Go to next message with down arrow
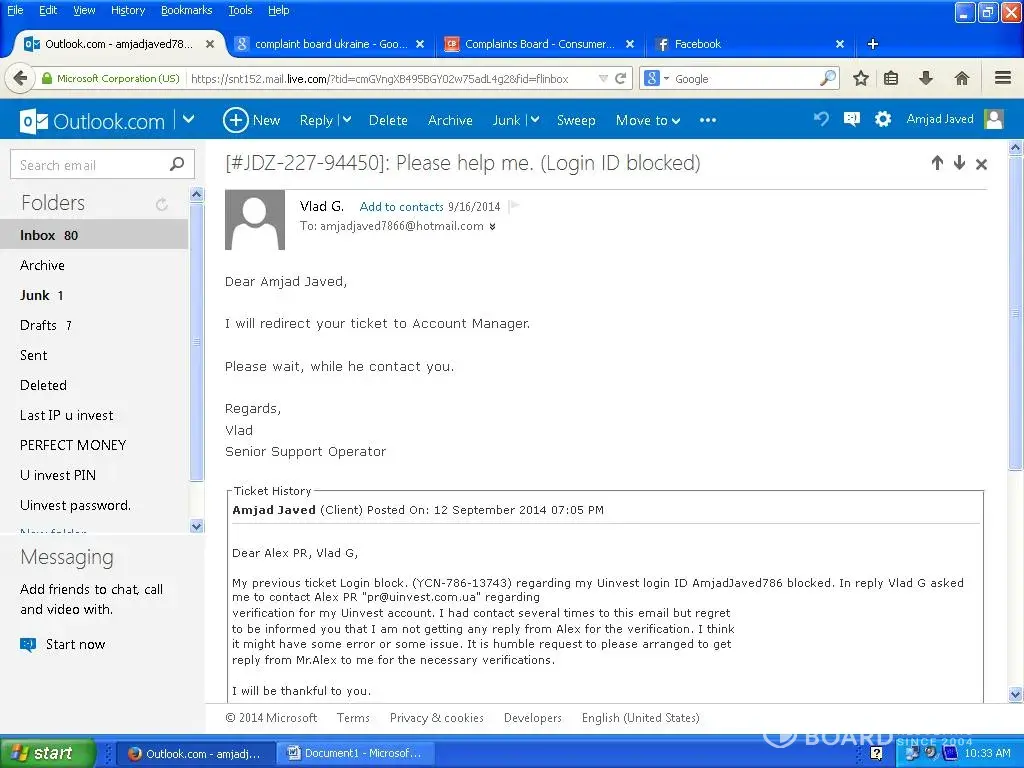The width and height of the screenshot is (1024, 768). [959, 163]
